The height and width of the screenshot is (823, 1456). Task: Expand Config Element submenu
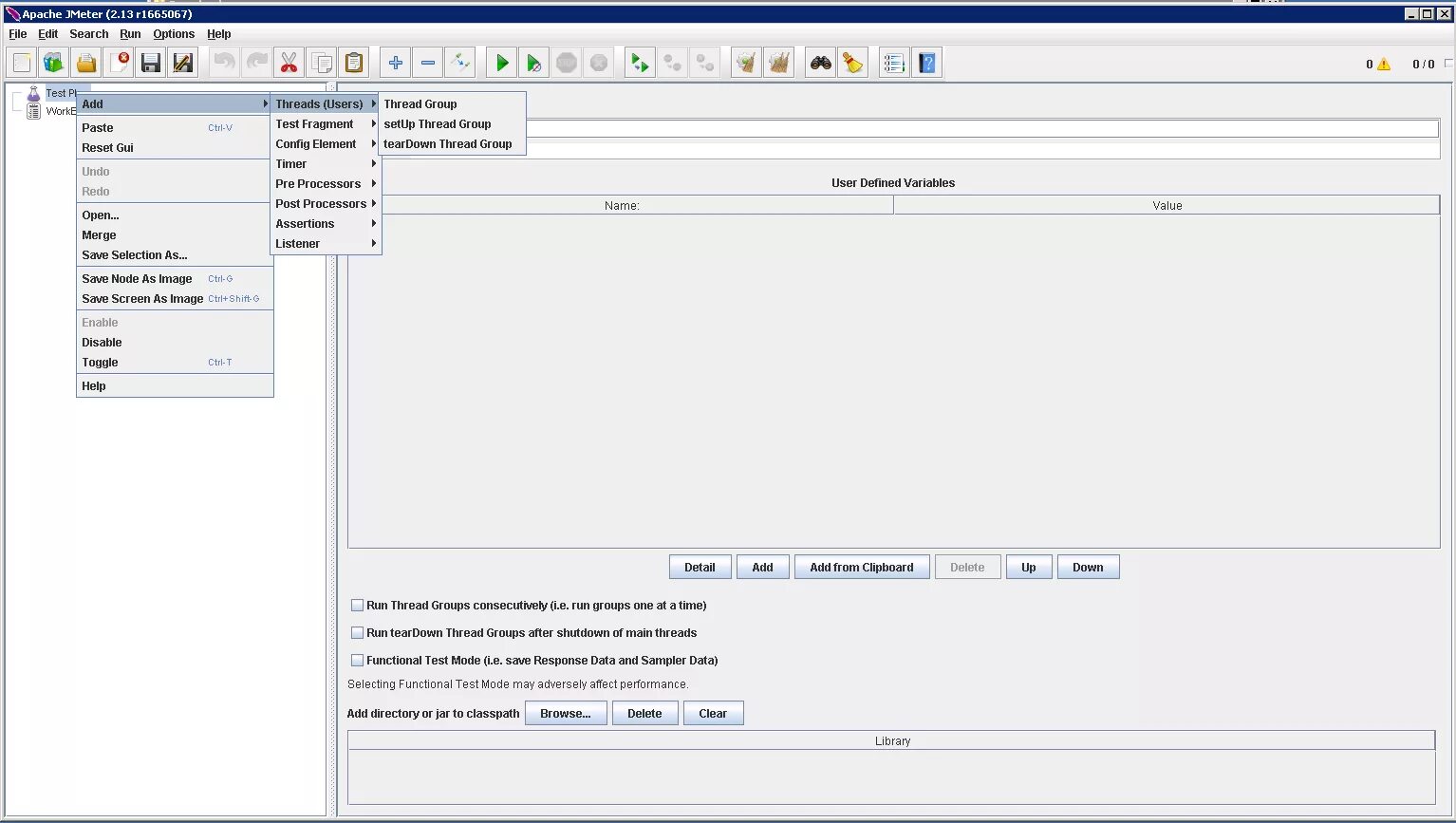click(326, 144)
